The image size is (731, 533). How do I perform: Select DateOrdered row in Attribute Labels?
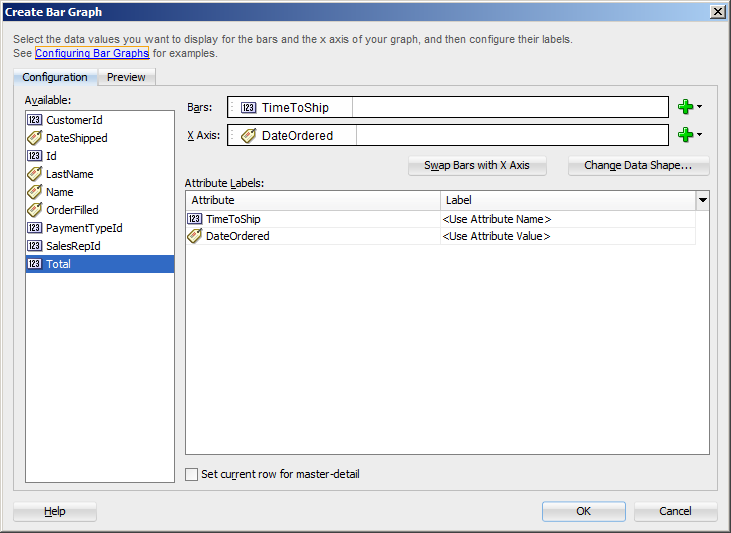pyautogui.click(x=441, y=236)
